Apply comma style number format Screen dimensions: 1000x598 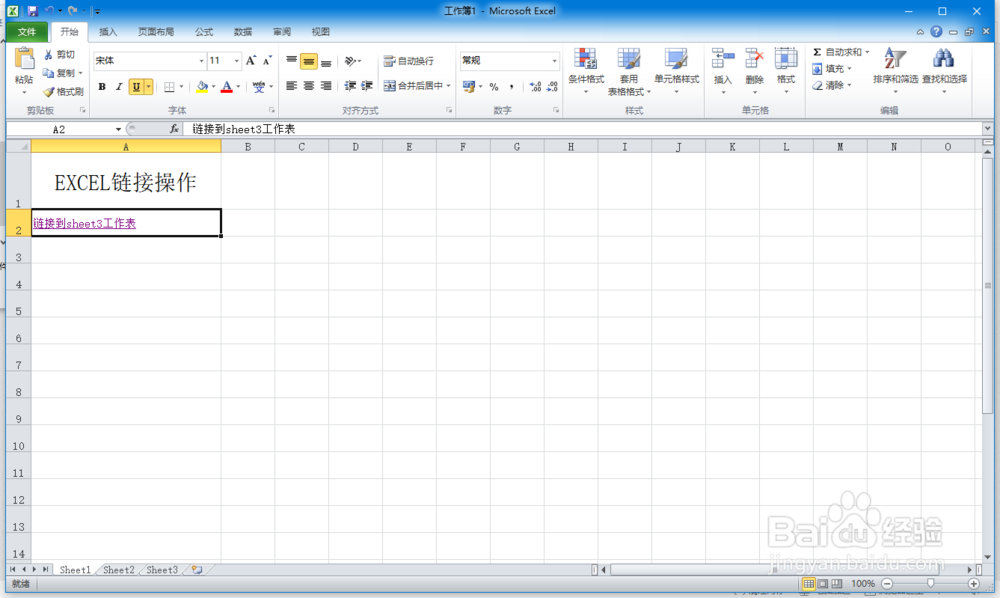tap(511, 87)
